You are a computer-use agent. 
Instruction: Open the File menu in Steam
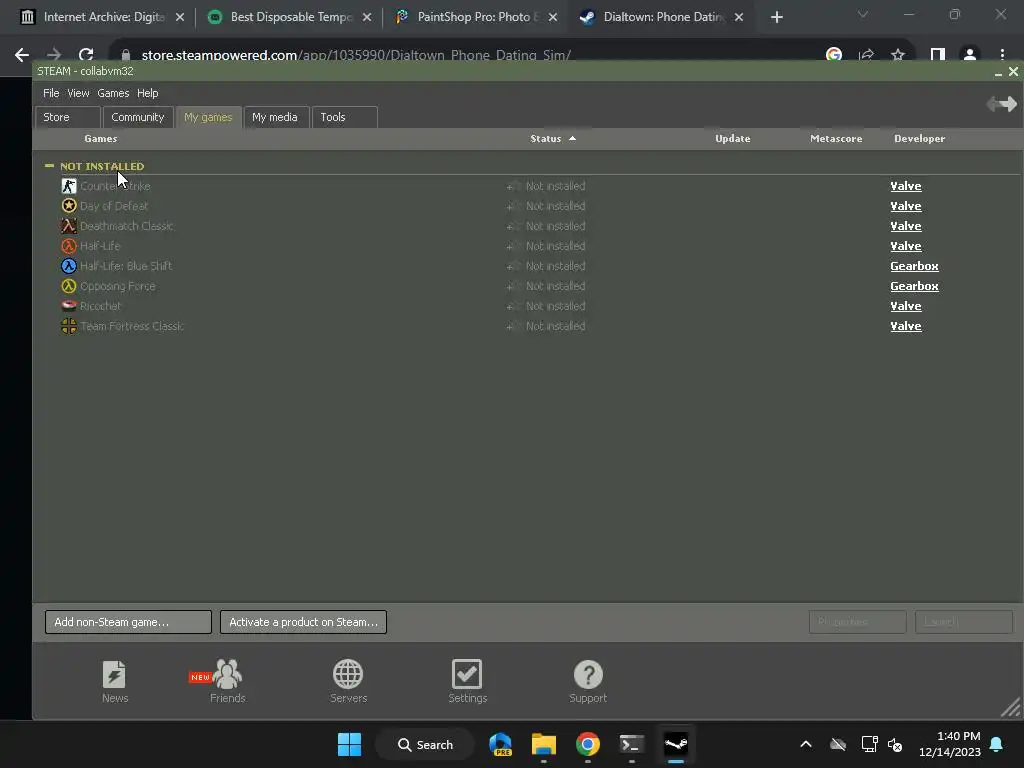(51, 93)
